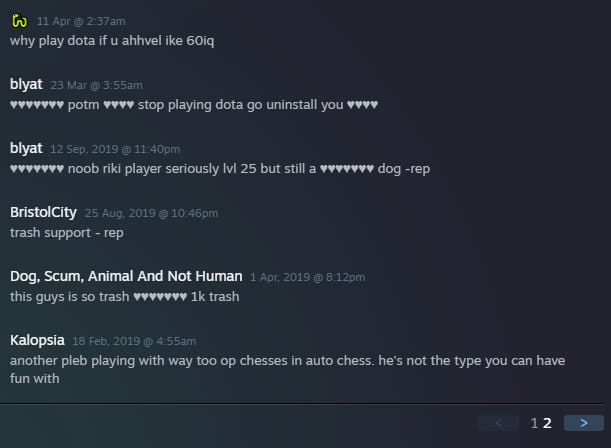Click the 12 Sep, 2019 timestamp
Screen dimensions: 611x448
coord(115,149)
